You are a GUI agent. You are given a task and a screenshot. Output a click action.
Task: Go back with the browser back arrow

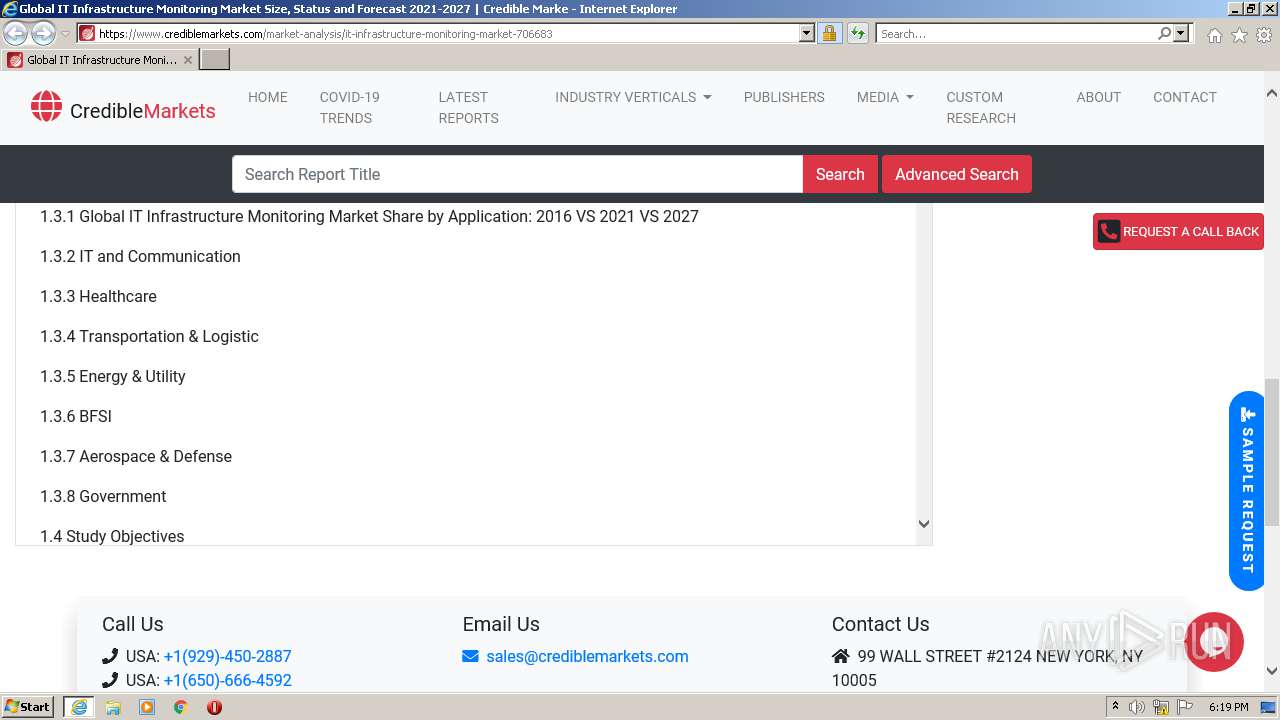16,34
